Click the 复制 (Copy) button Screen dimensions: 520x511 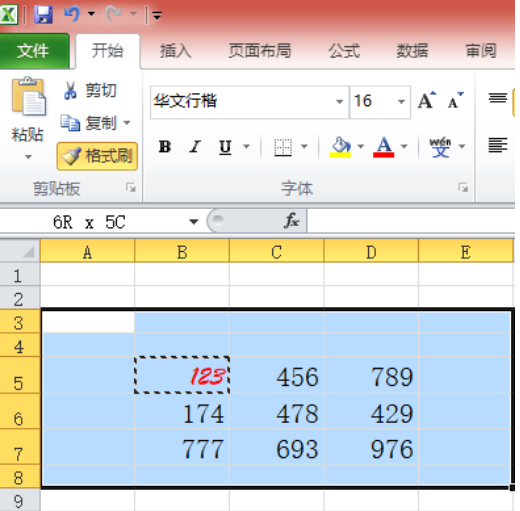click(x=89, y=123)
